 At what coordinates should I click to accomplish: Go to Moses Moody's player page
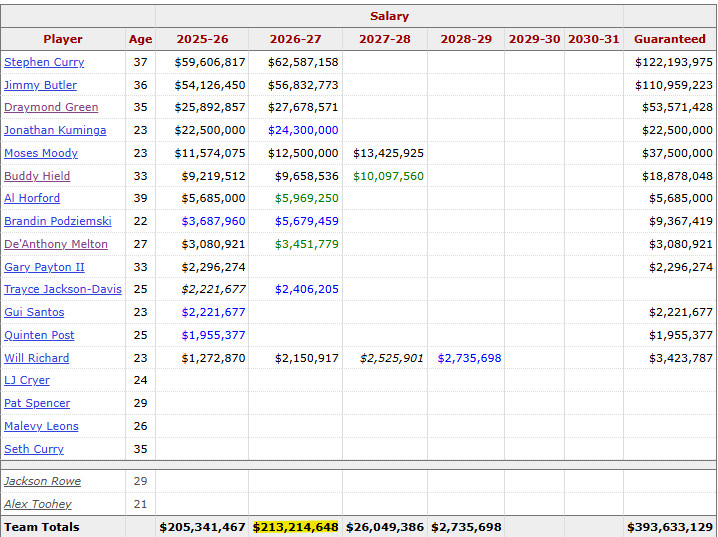pyautogui.click(x=41, y=153)
